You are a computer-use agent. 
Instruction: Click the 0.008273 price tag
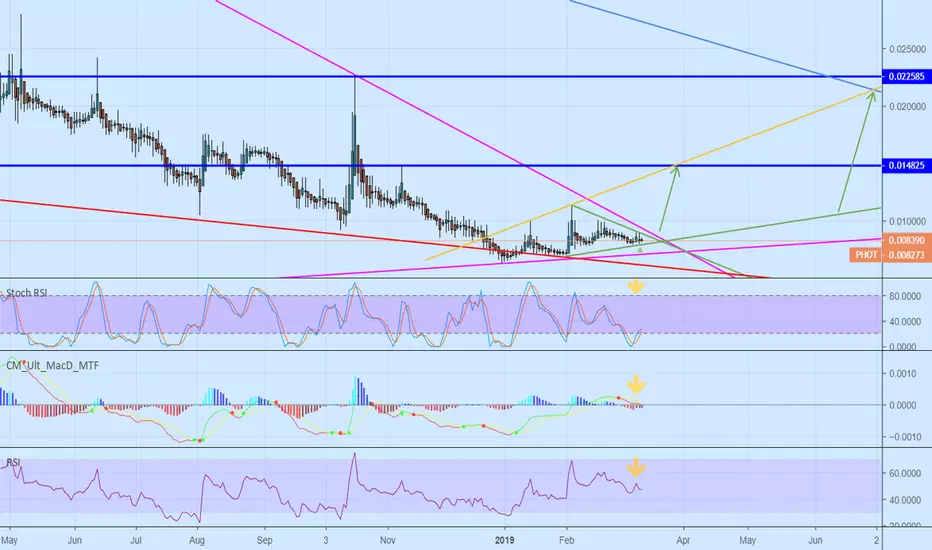[x=906, y=255]
